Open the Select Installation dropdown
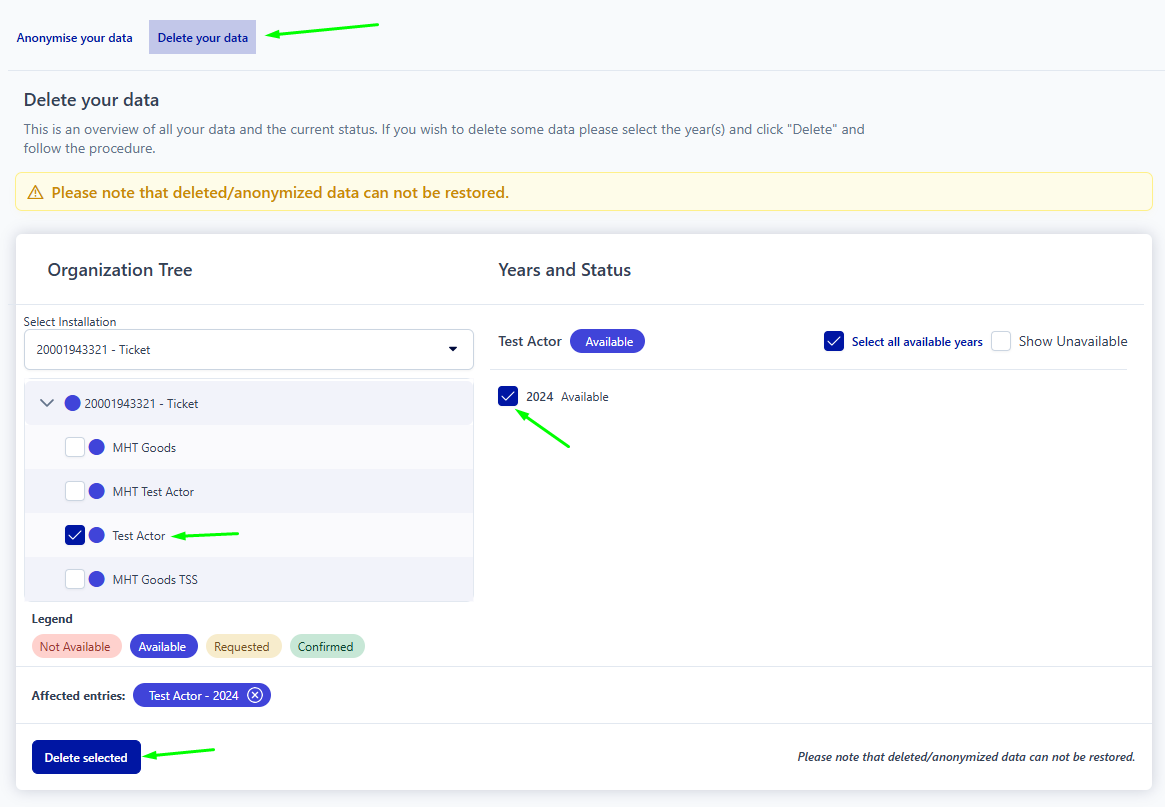The image size is (1165, 807). pyautogui.click(x=249, y=349)
